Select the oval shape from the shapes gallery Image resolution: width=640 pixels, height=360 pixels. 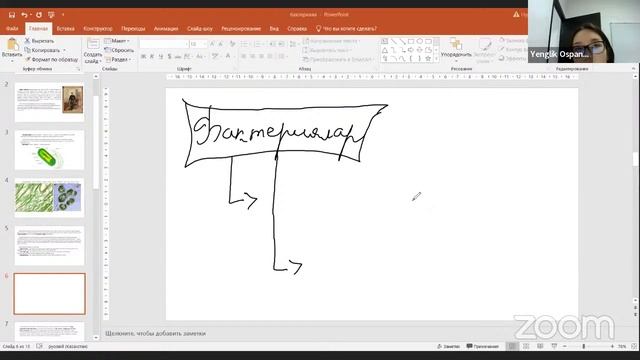pos(419,41)
